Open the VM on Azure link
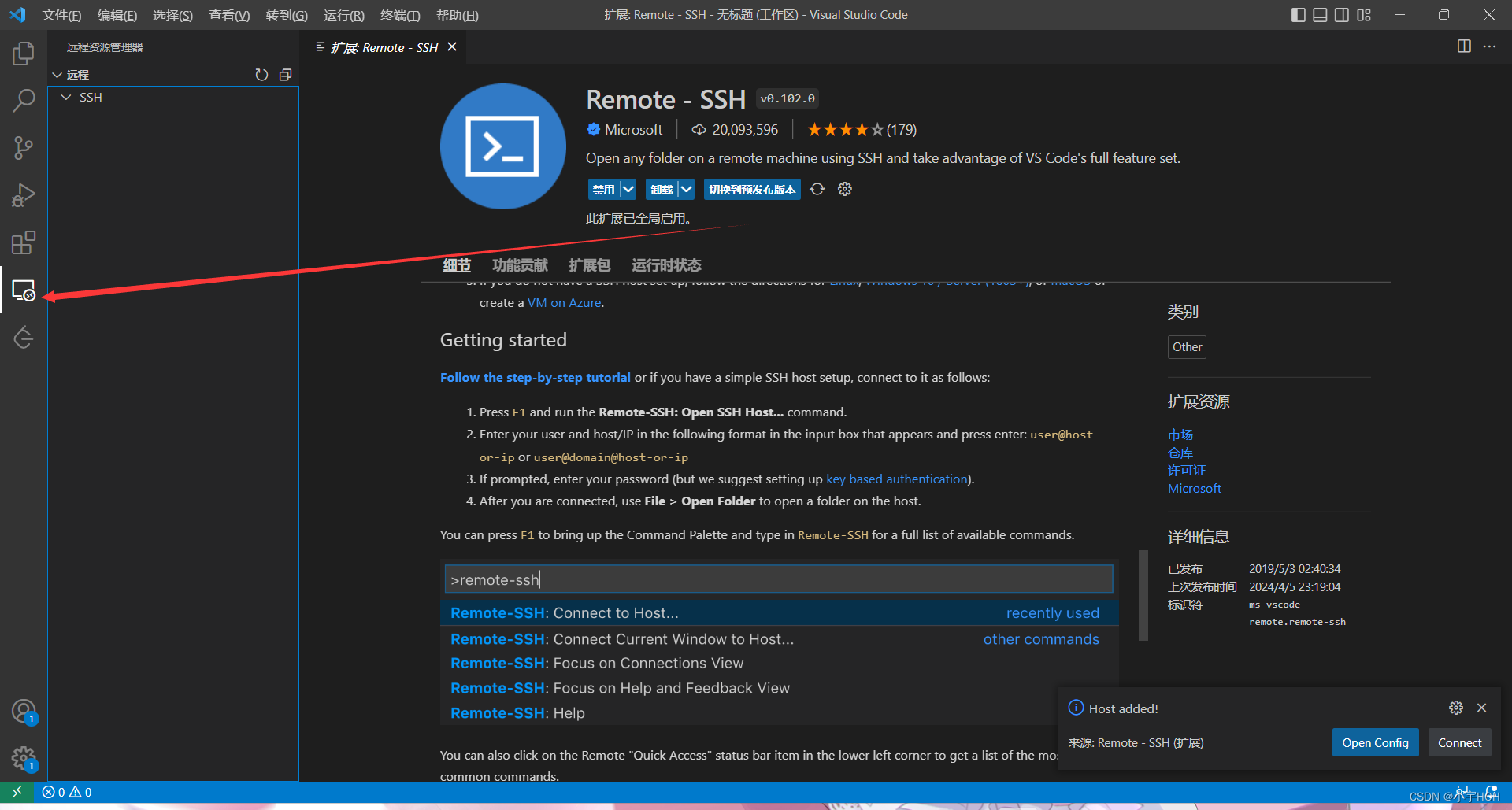Screen dimensions: 1512x810 tap(565, 303)
